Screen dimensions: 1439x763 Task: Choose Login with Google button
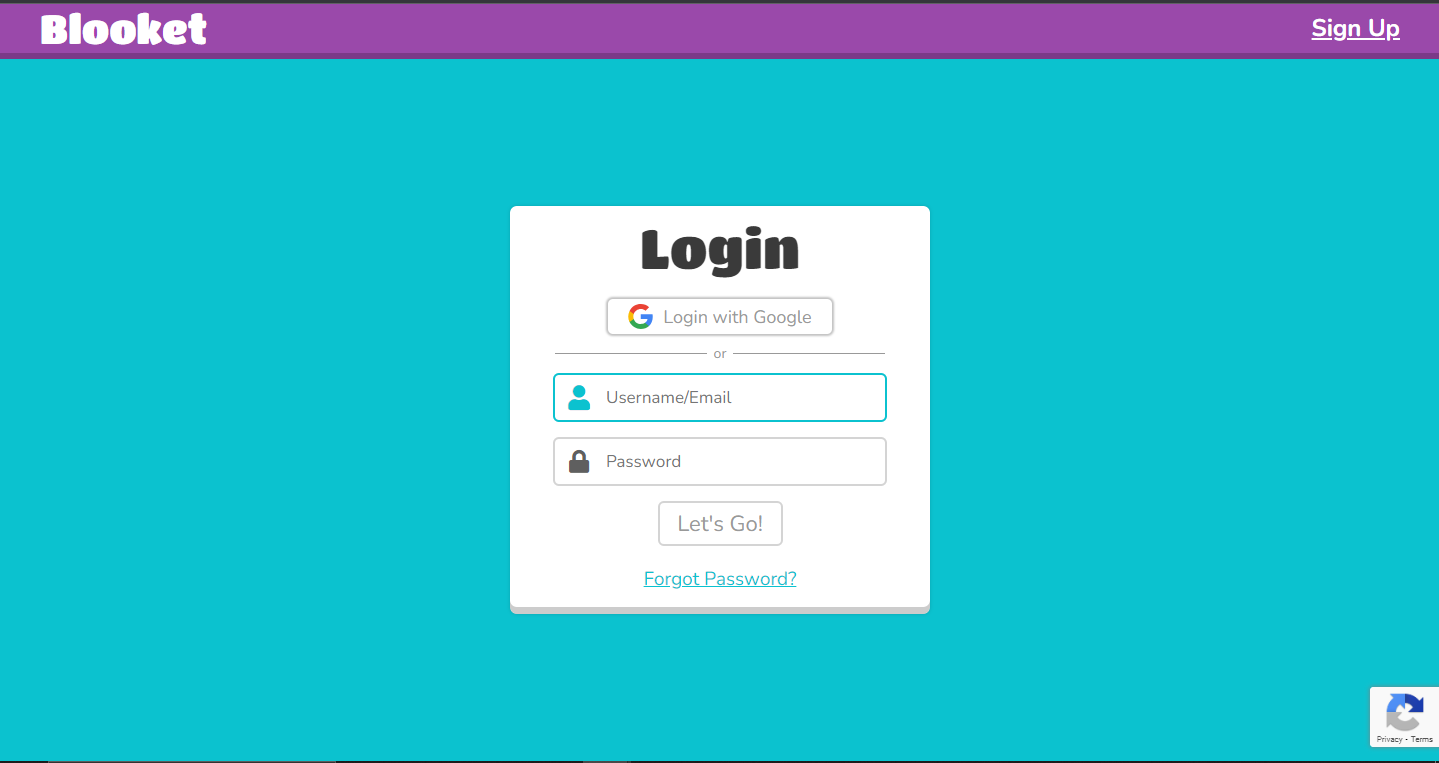pyautogui.click(x=720, y=317)
